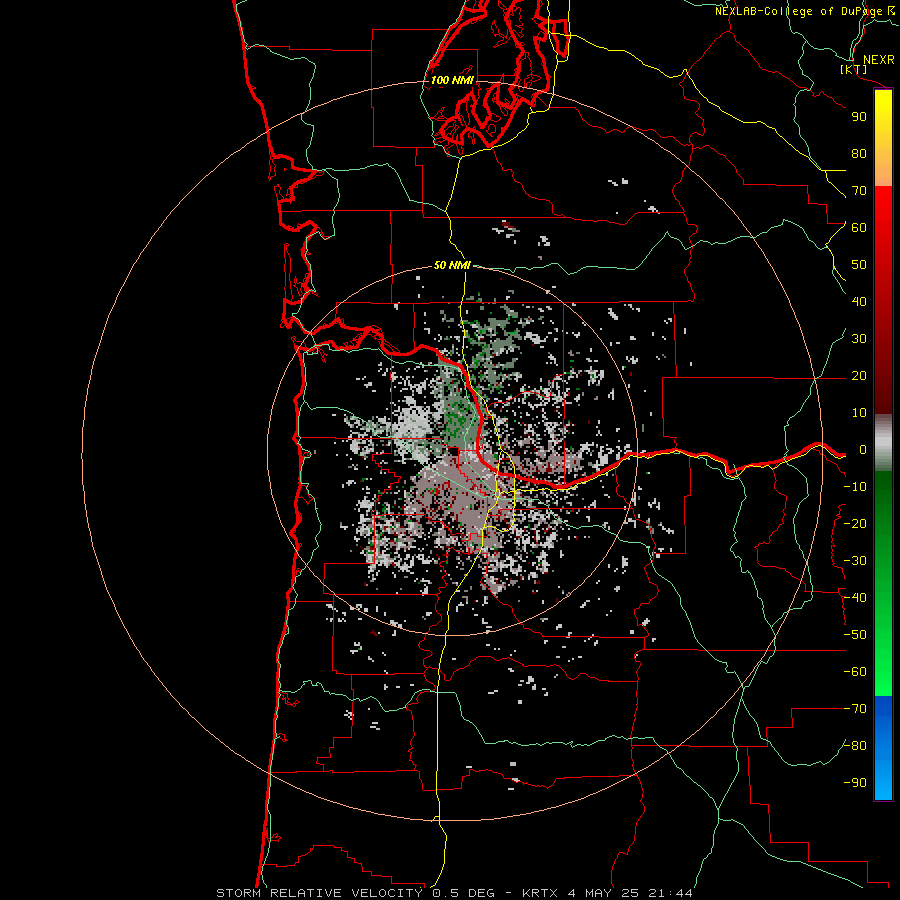Click the 21:44 time stamp in caption
The height and width of the screenshot is (900, 900).
click(670, 893)
